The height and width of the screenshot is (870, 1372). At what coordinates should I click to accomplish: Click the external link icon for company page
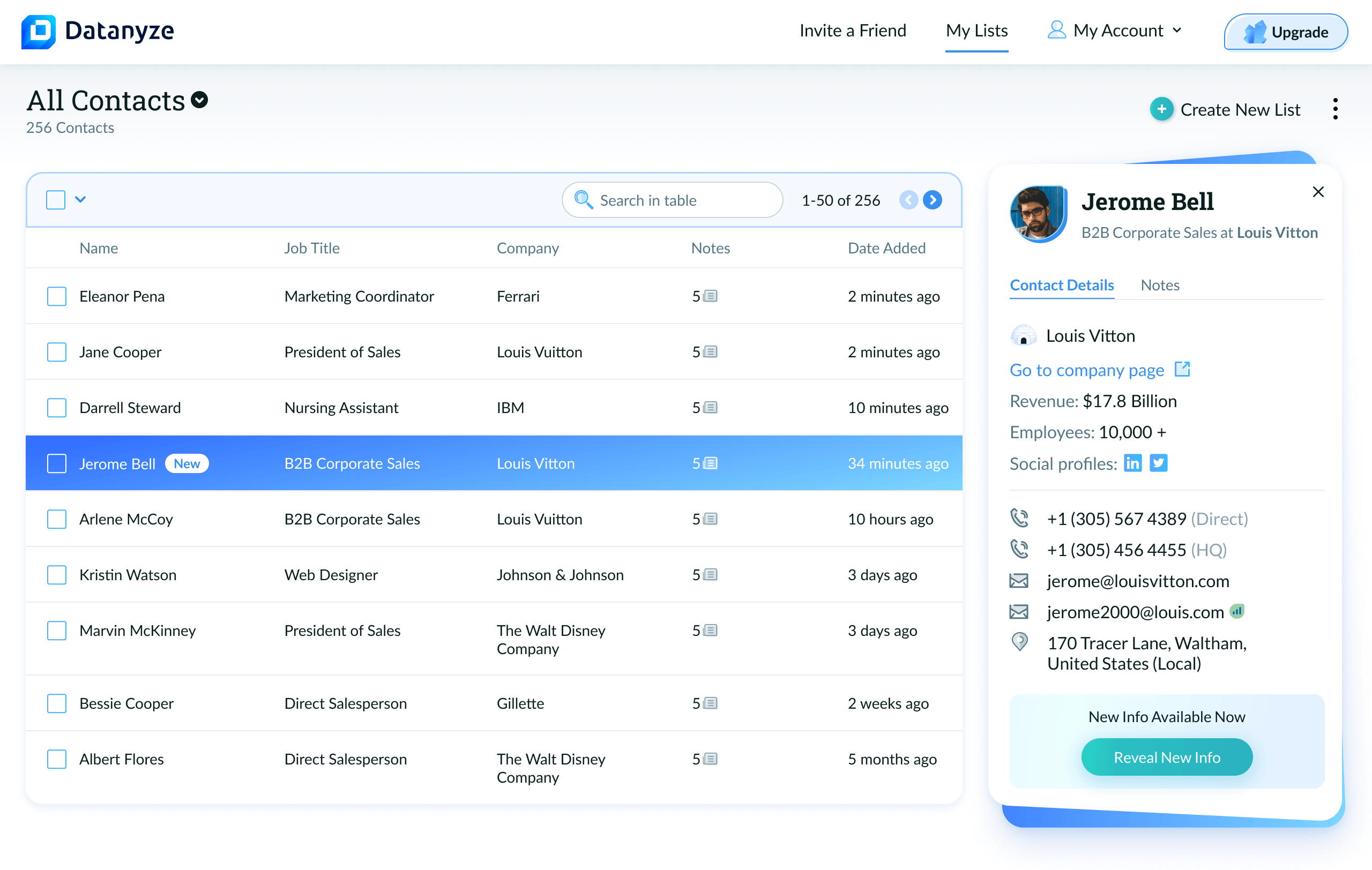[x=1182, y=370]
